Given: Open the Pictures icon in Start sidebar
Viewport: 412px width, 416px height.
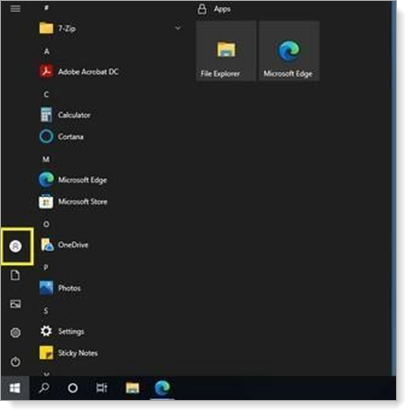Looking at the screenshot, I should (15, 304).
